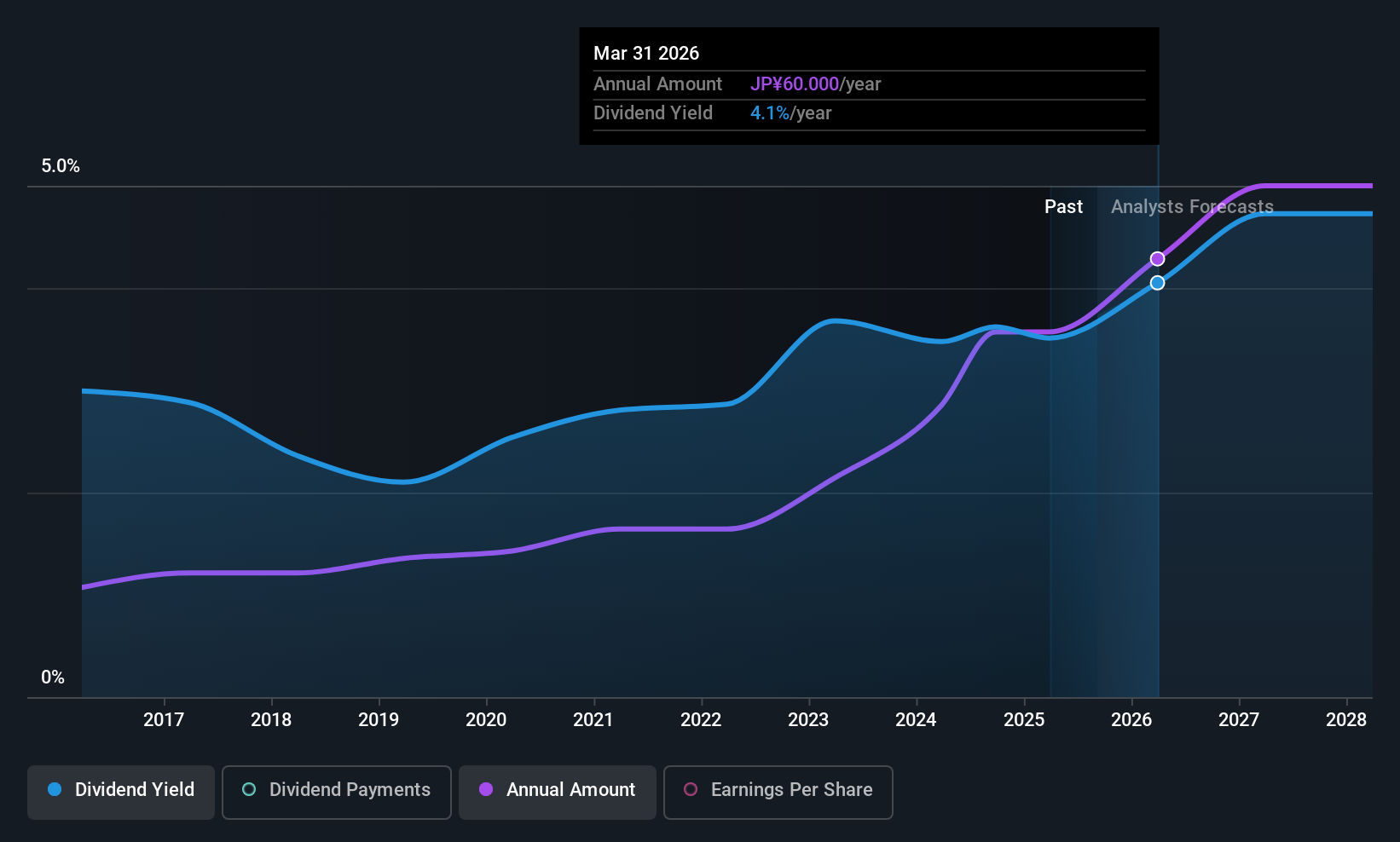This screenshot has height=842, width=1400.
Task: Select the blue Dividend Yield data point marker
Action: pyautogui.click(x=1157, y=283)
